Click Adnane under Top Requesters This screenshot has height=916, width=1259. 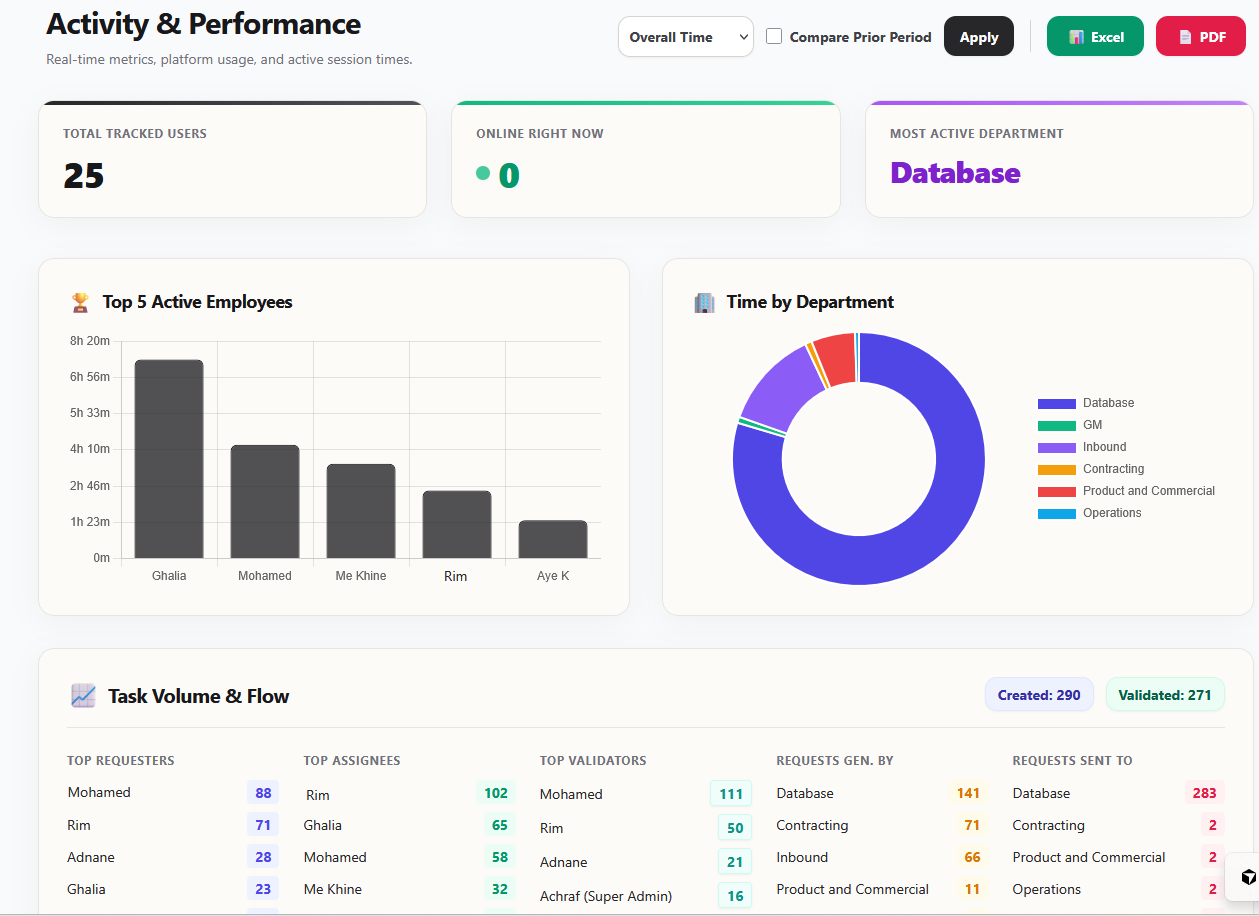click(x=91, y=857)
